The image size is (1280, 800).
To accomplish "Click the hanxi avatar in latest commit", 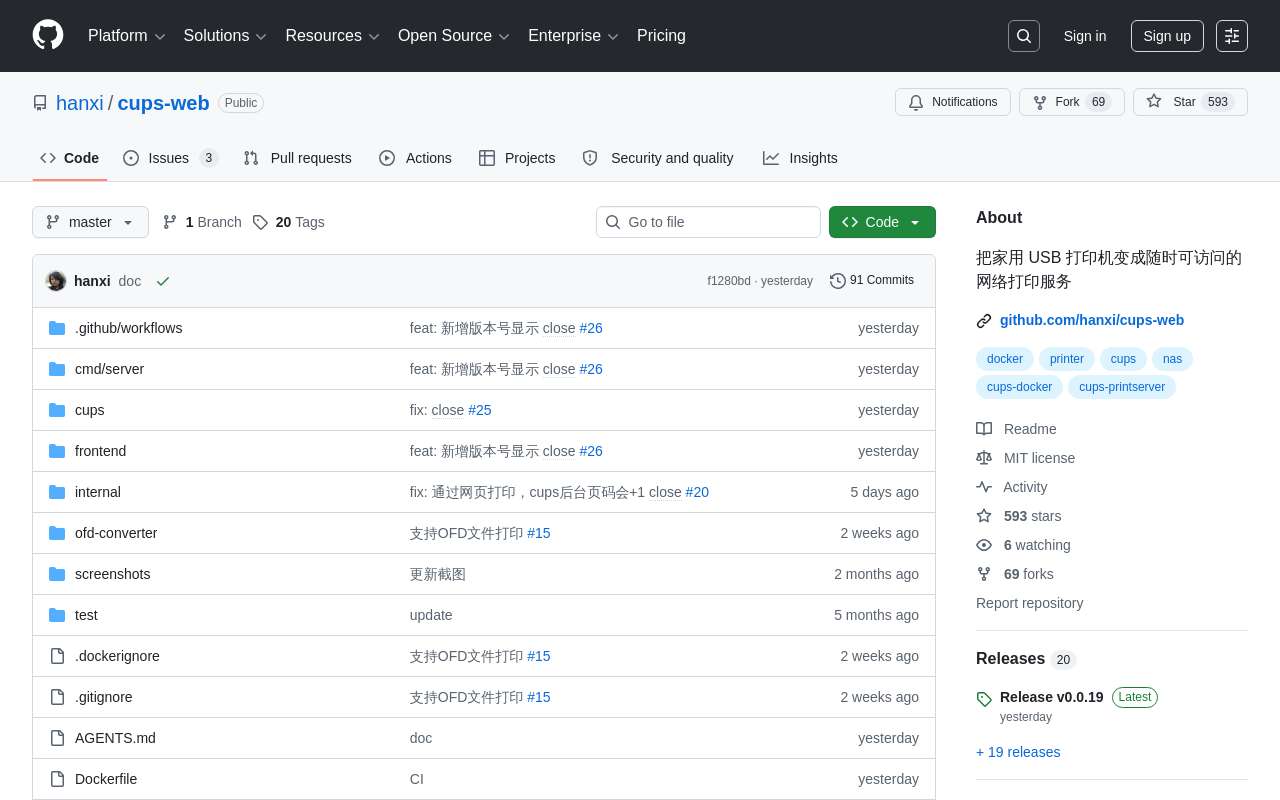I will pyautogui.click(x=56, y=281).
